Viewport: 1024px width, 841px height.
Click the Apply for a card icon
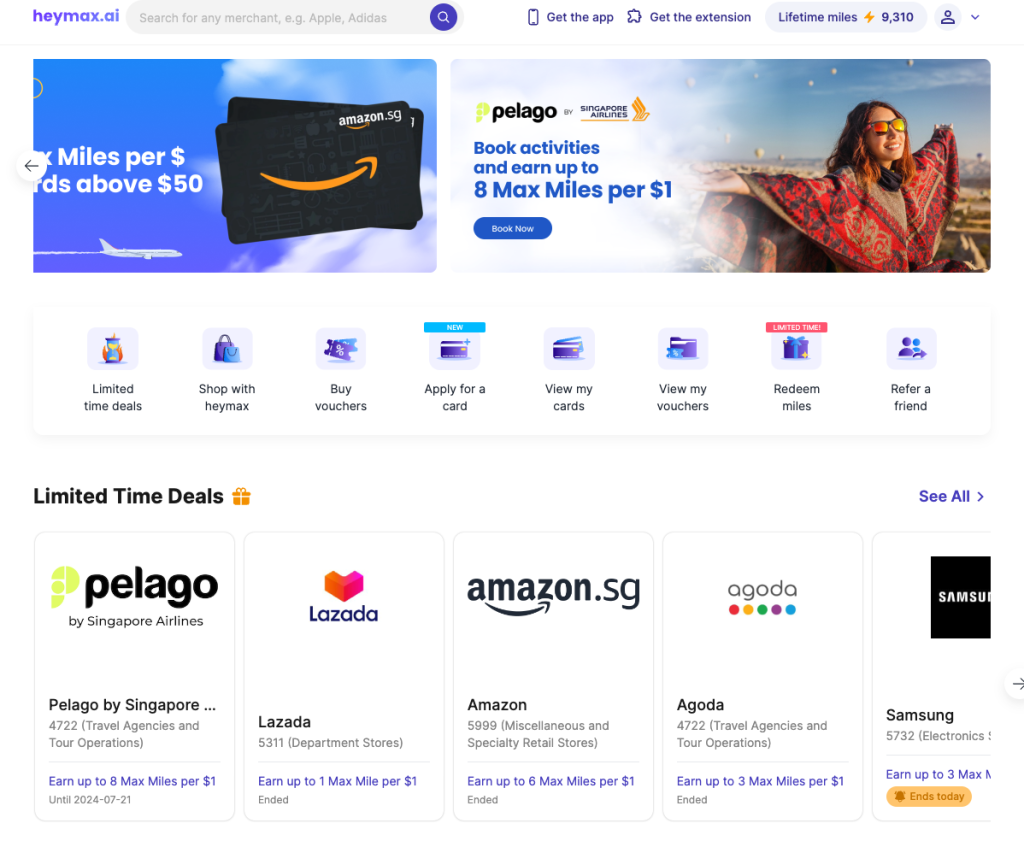tap(455, 349)
